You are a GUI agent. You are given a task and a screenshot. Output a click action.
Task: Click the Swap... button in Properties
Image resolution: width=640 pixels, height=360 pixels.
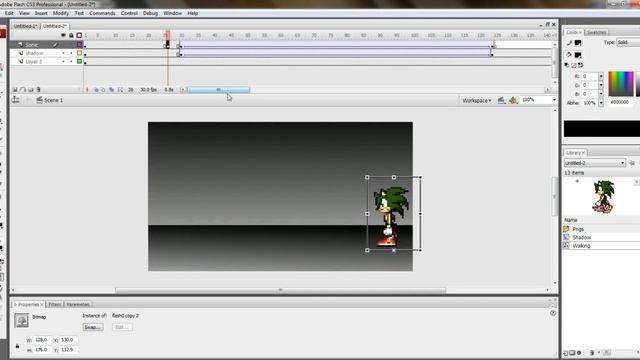pyautogui.click(x=93, y=327)
